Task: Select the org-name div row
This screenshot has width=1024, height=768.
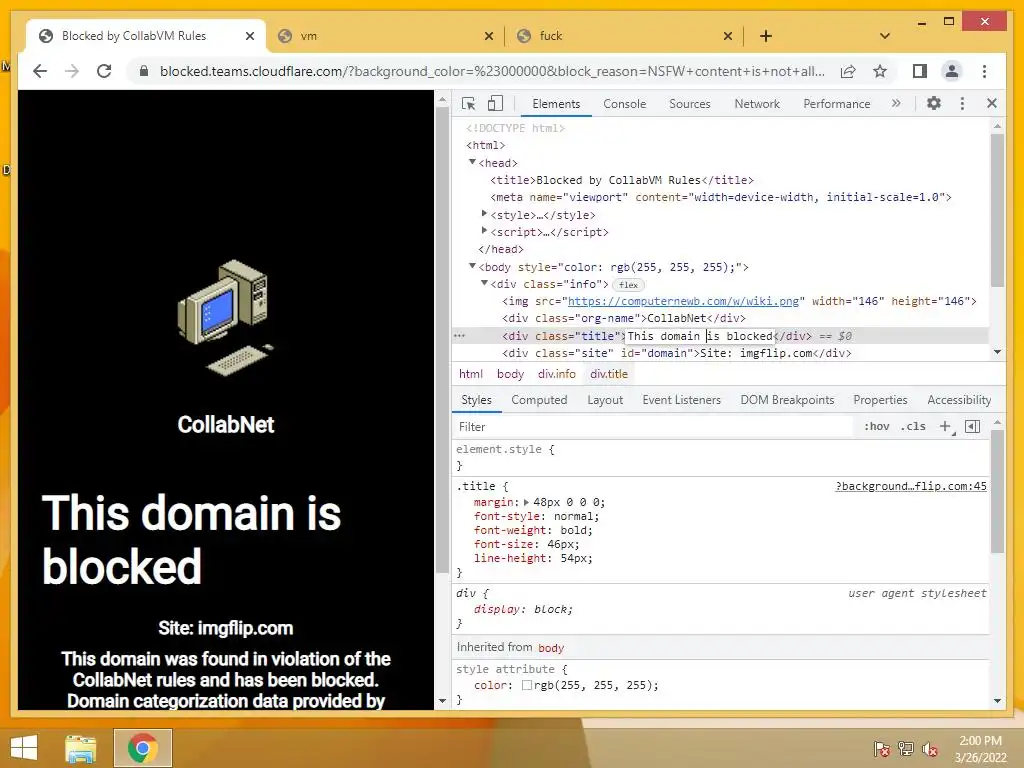Action: point(720,318)
